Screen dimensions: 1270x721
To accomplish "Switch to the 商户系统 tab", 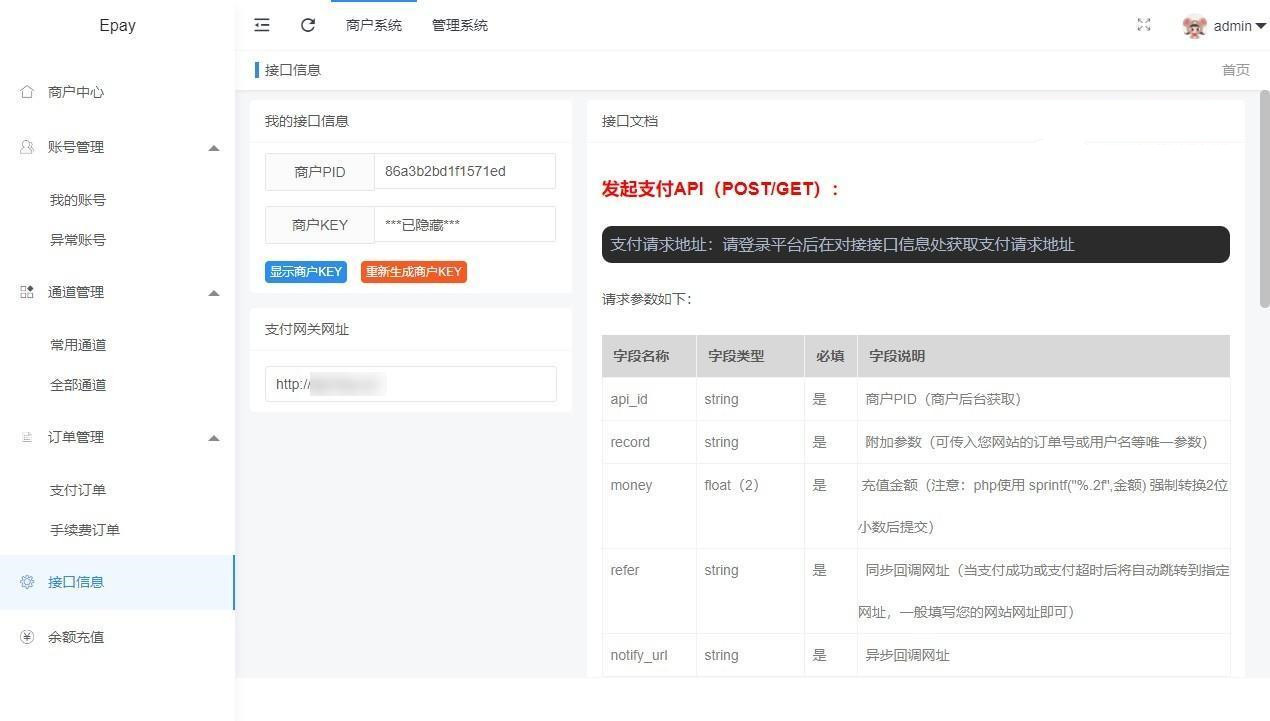I will pyautogui.click(x=373, y=25).
